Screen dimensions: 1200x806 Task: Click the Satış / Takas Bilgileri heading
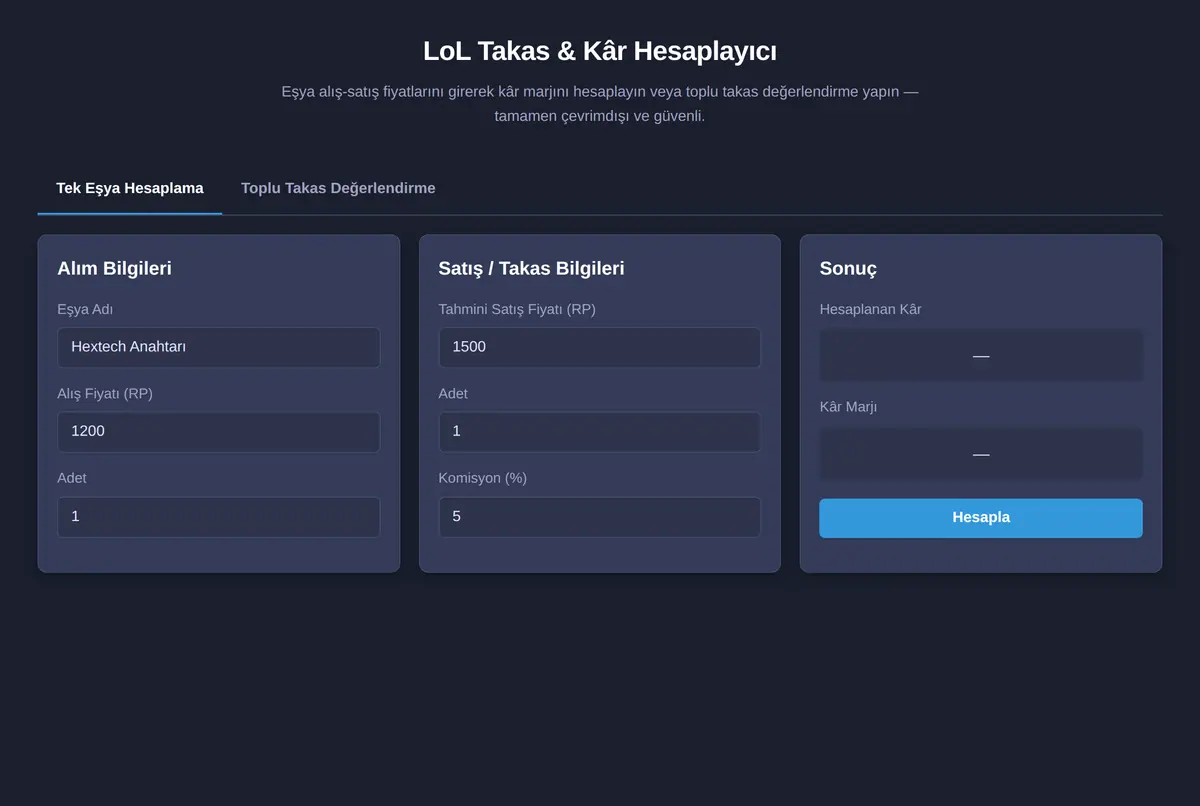pyautogui.click(x=531, y=268)
